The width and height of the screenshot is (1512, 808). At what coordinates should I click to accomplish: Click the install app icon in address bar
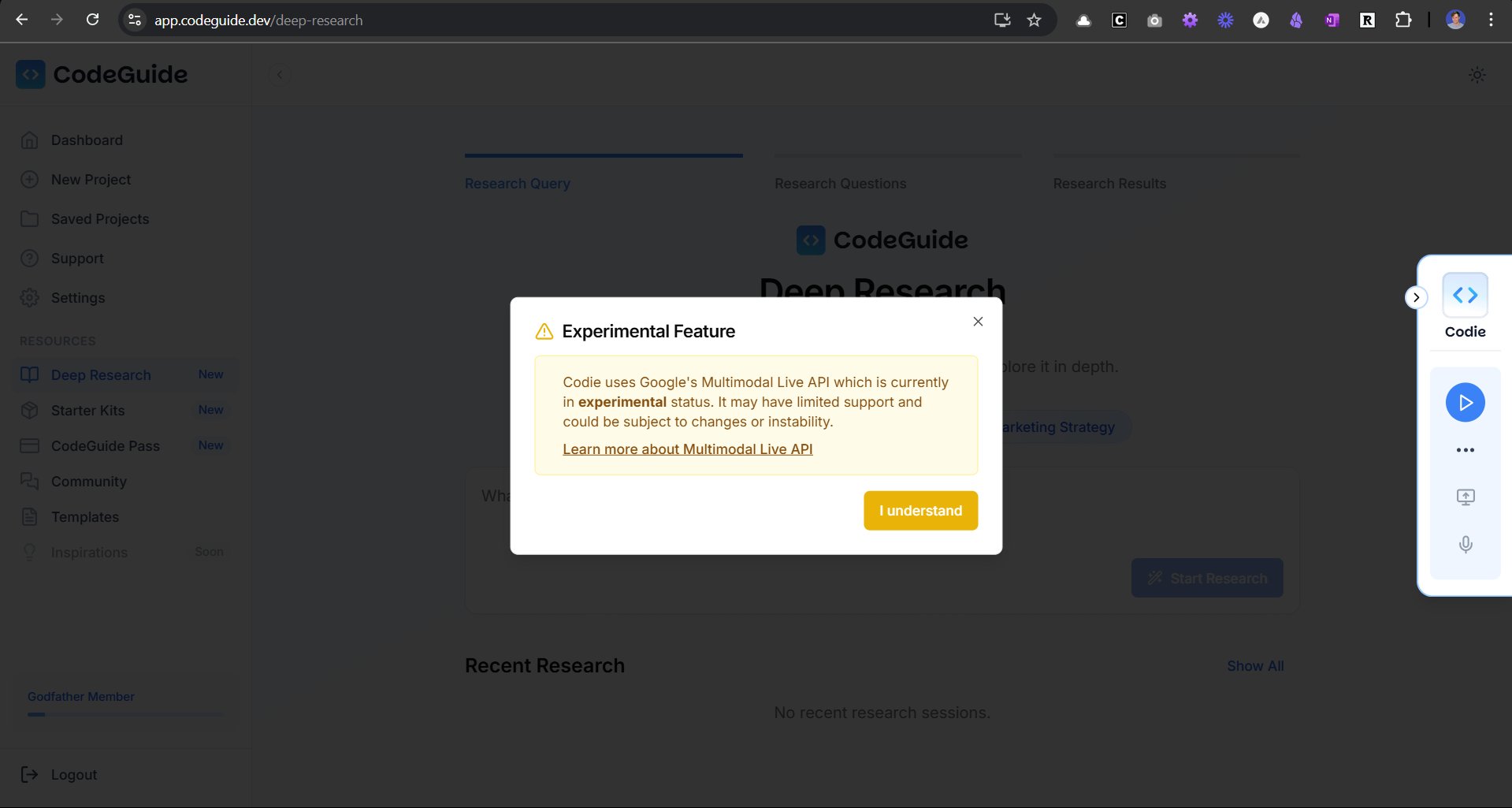point(1002,20)
